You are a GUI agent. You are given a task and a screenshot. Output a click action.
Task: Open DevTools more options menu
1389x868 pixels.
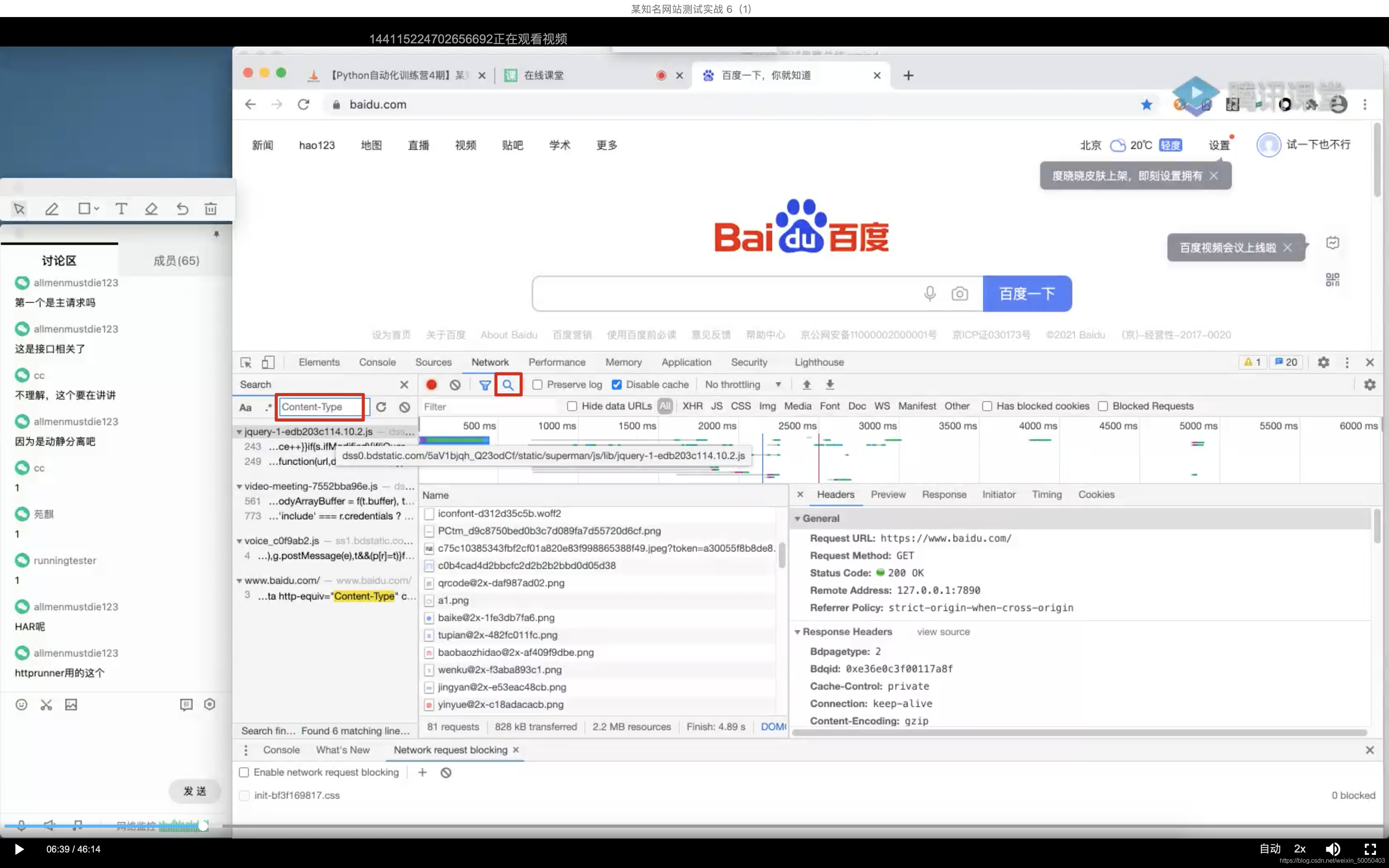click(x=1347, y=362)
